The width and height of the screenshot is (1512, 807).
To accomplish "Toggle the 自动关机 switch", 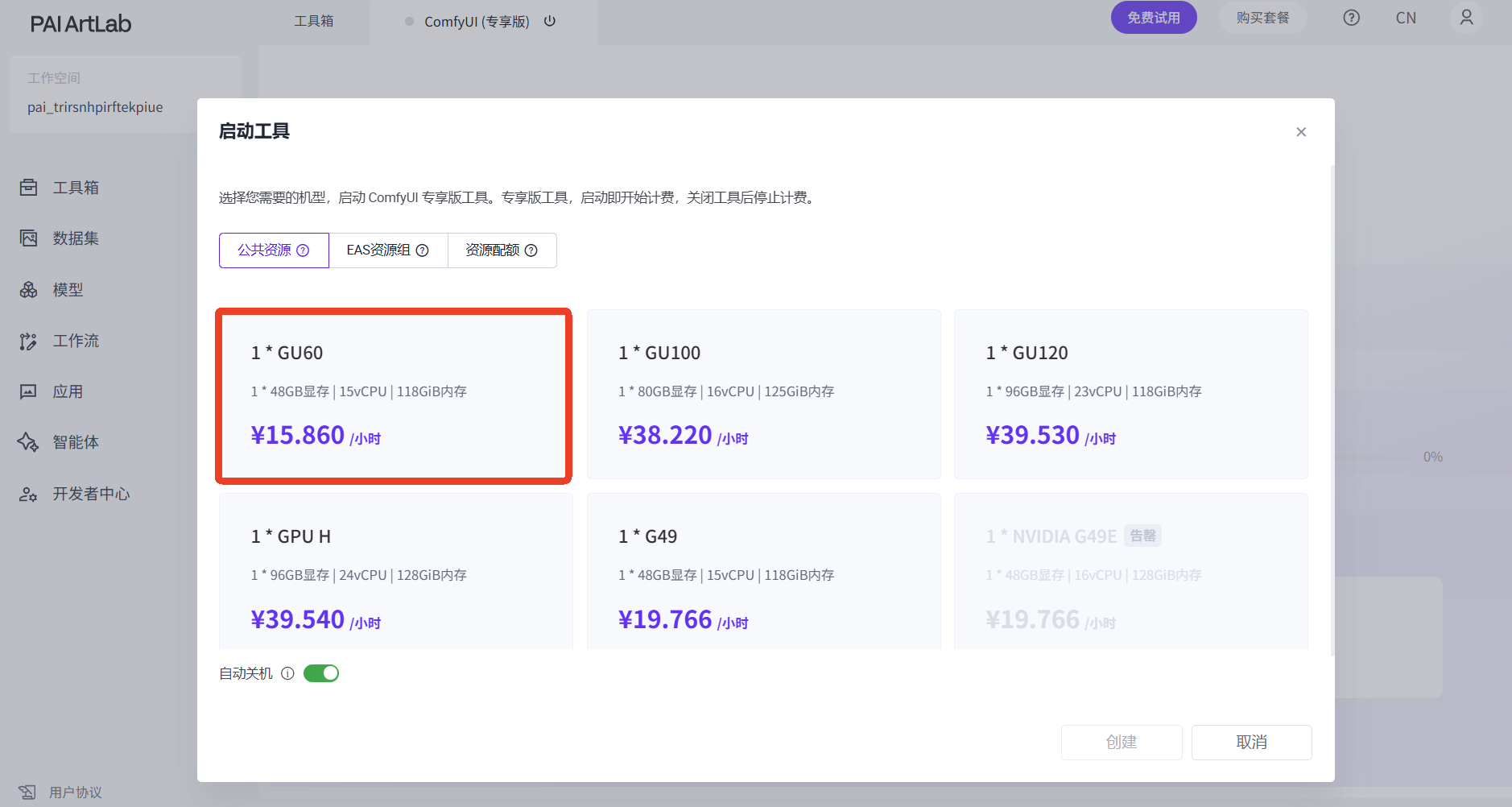I will pos(321,673).
